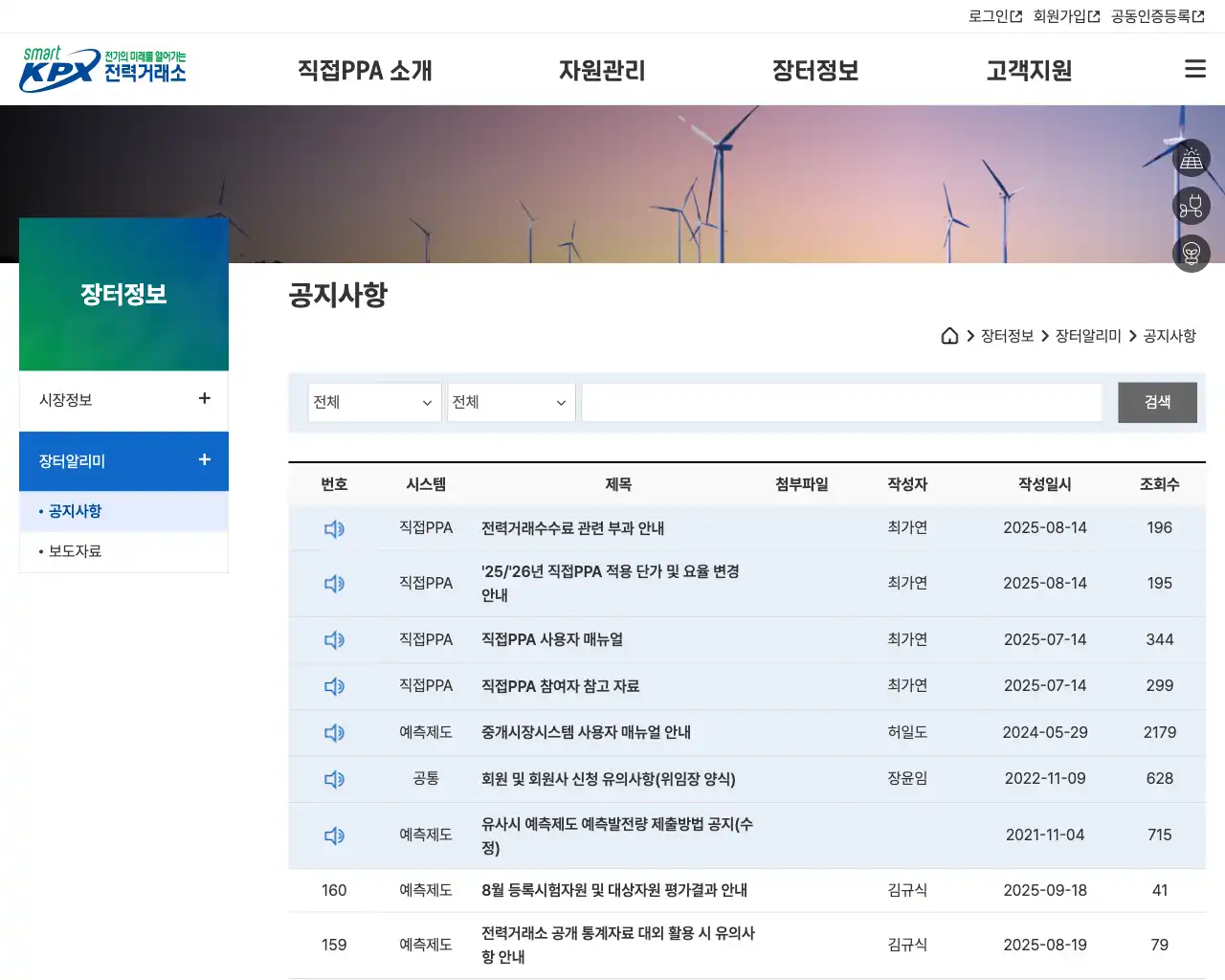Click the plug-shaped floating quick-menu icon
Screen dimensions: 1225x980
[x=1192, y=206]
